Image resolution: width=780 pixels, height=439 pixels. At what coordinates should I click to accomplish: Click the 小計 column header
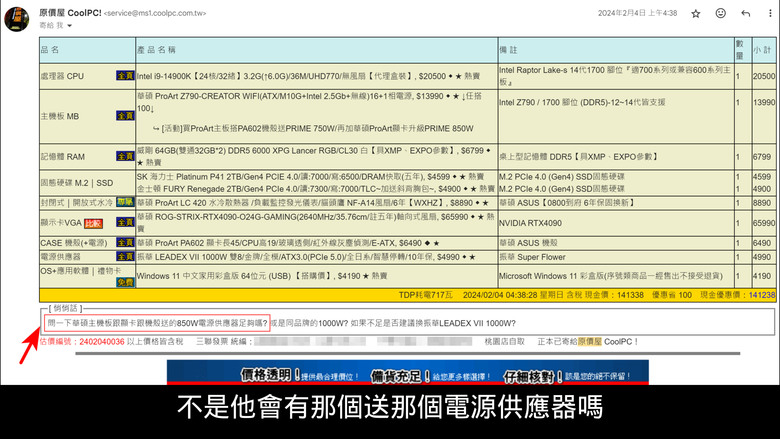pos(762,50)
